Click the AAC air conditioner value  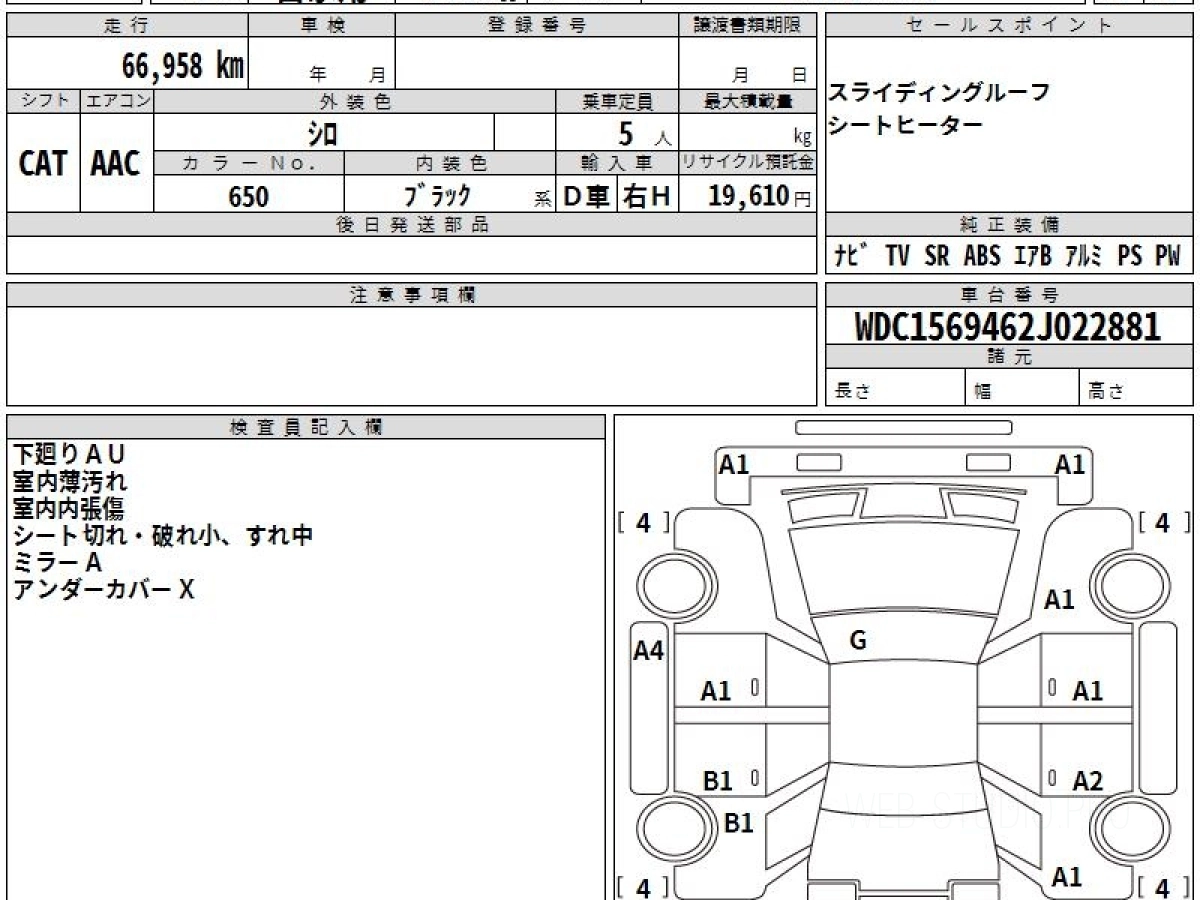[x=116, y=163]
